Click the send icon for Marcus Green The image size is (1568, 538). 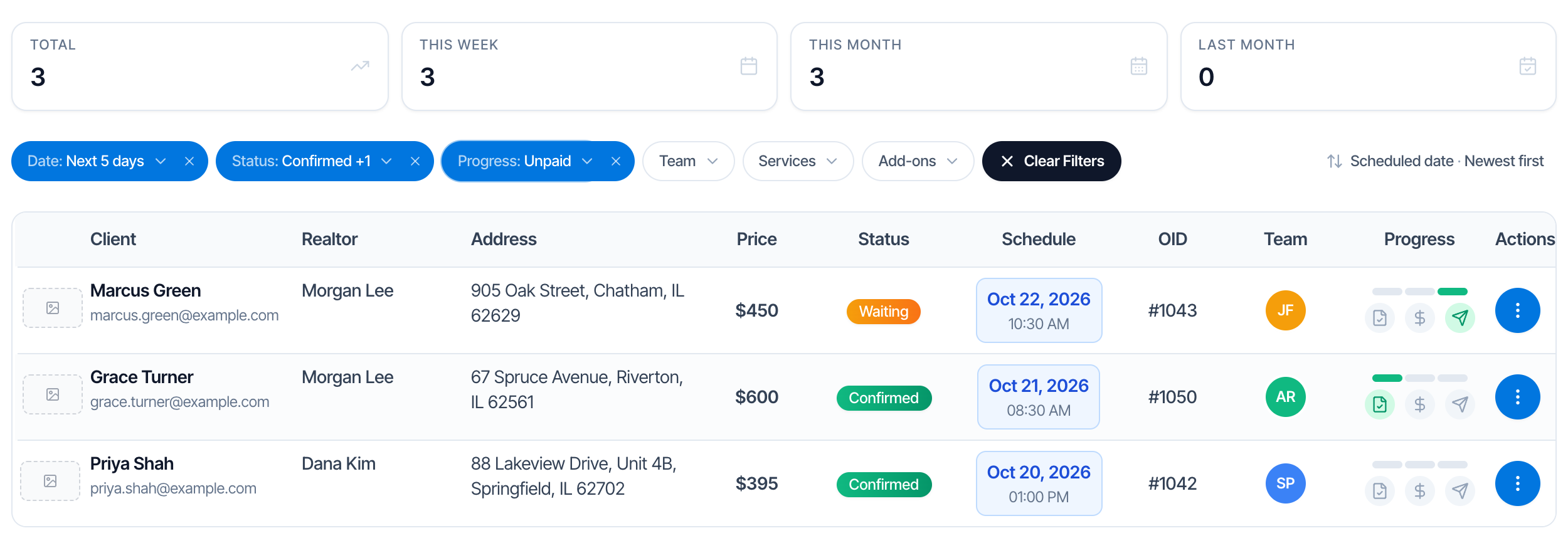tap(1459, 318)
